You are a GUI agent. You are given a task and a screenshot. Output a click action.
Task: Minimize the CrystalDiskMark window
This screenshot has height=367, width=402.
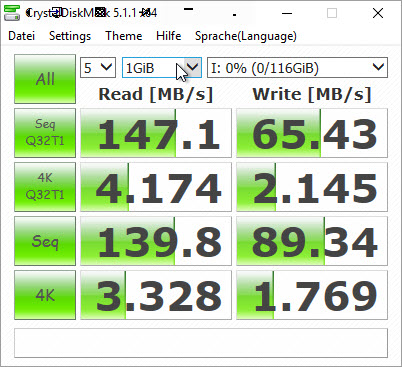click(287, 13)
